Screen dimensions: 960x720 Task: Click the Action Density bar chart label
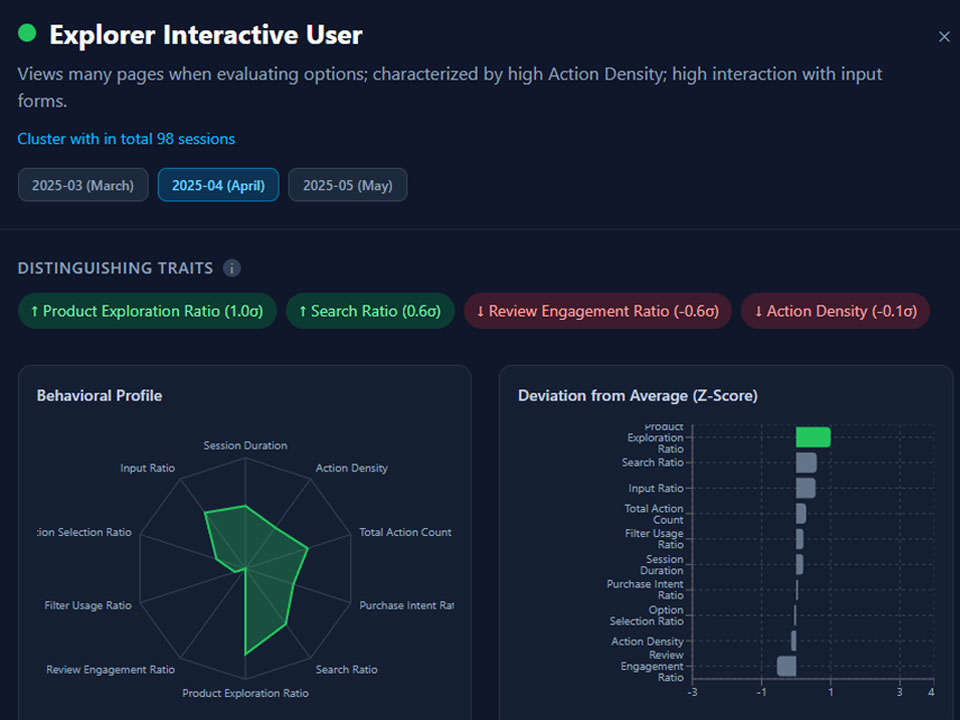coord(647,641)
